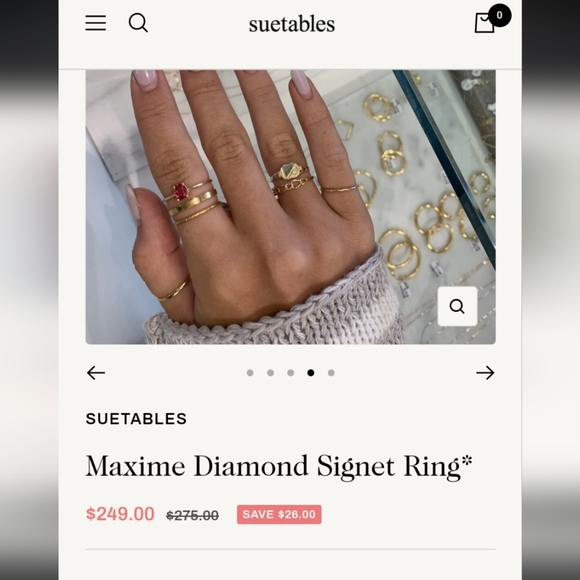Image resolution: width=580 pixels, height=580 pixels.
Task: Click the Maxime Diamond Signet Ring title
Action: (279, 467)
